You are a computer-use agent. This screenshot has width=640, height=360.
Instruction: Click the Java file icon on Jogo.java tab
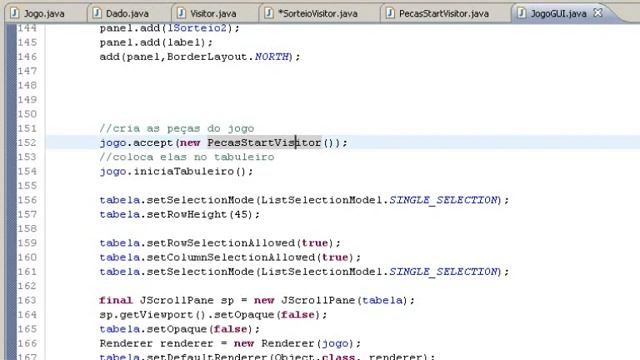15,13
